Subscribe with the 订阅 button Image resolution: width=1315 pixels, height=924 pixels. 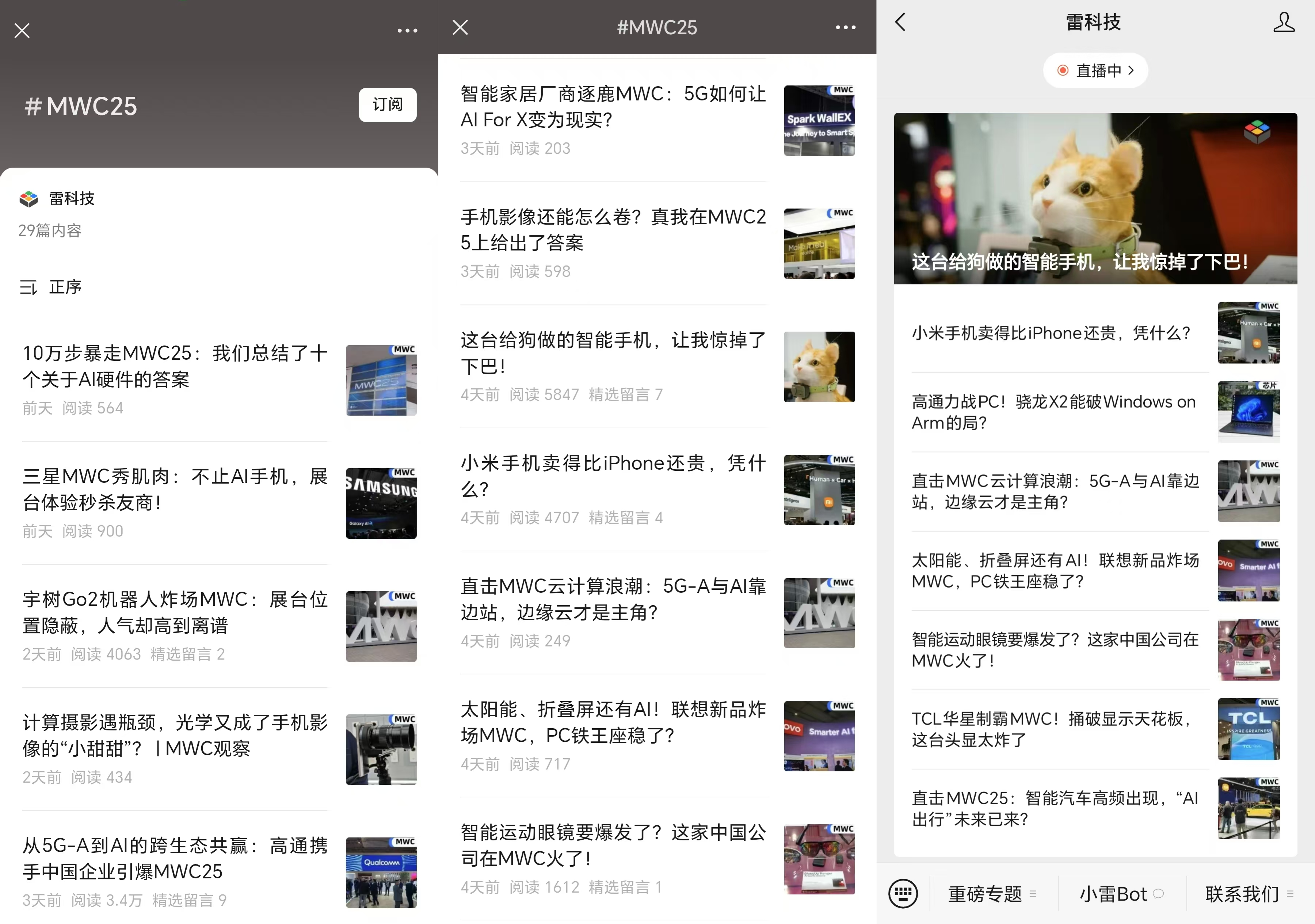point(388,105)
